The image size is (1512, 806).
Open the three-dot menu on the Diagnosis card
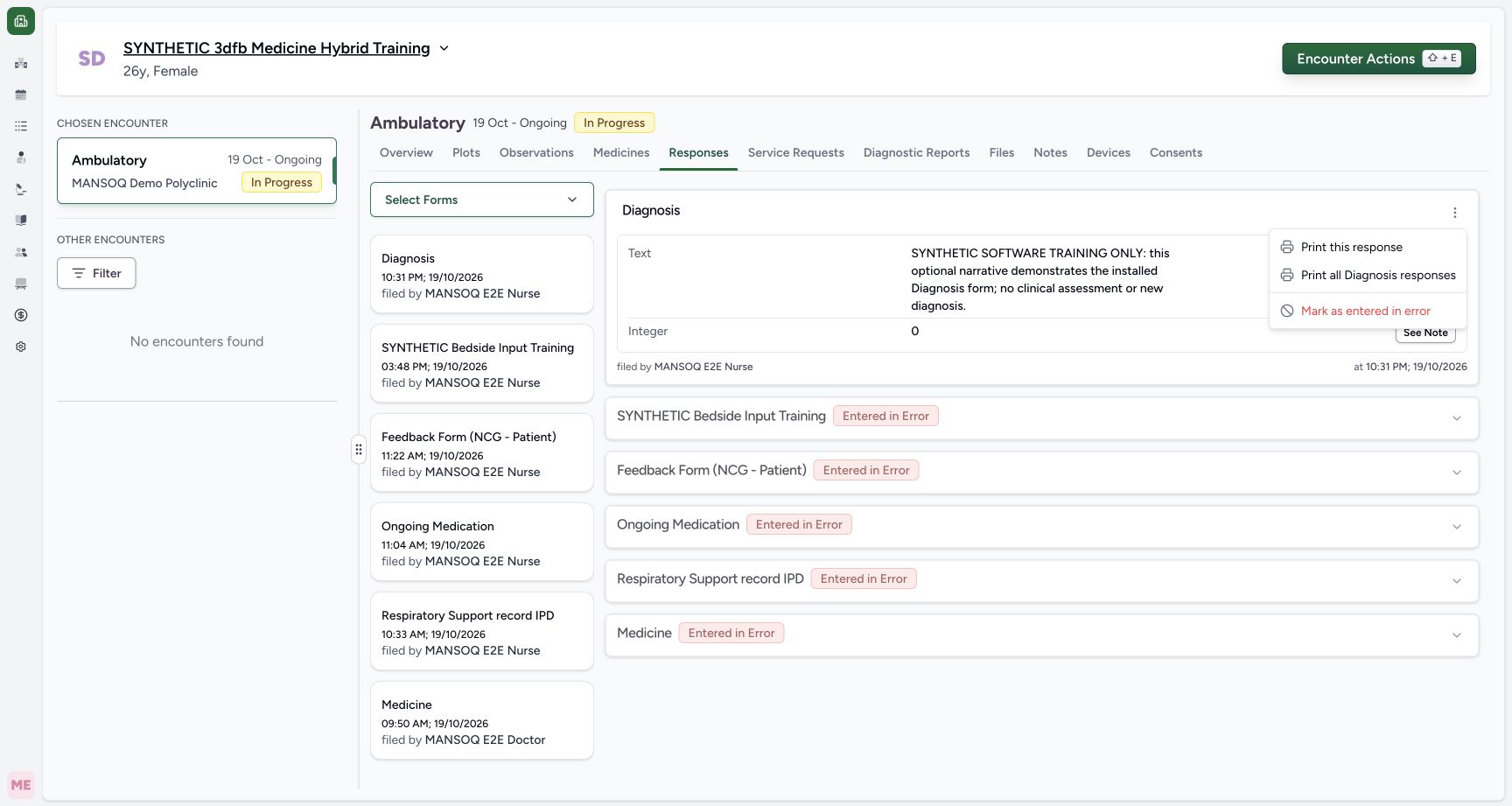[x=1455, y=213]
